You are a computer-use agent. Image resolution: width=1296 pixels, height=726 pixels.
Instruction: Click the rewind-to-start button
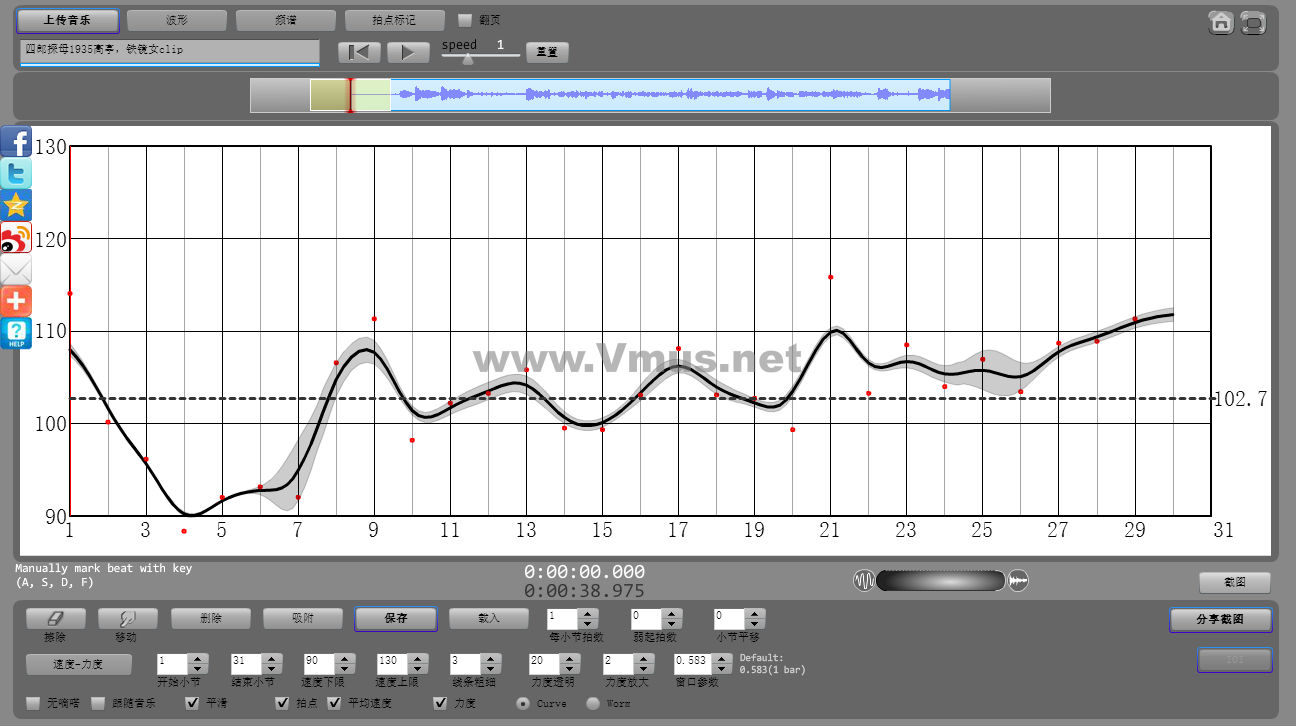(359, 52)
